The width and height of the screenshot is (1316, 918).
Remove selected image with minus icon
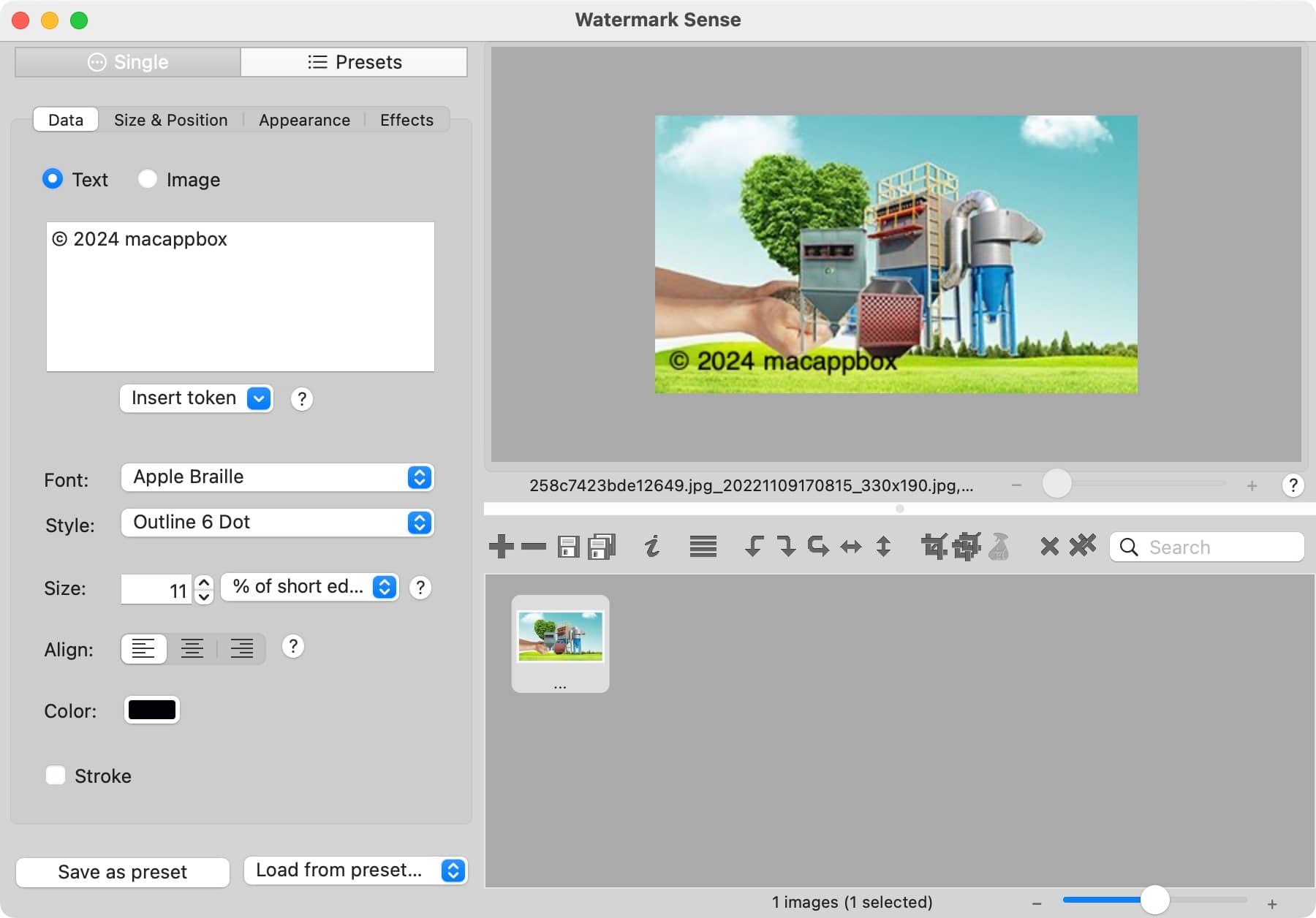(533, 546)
